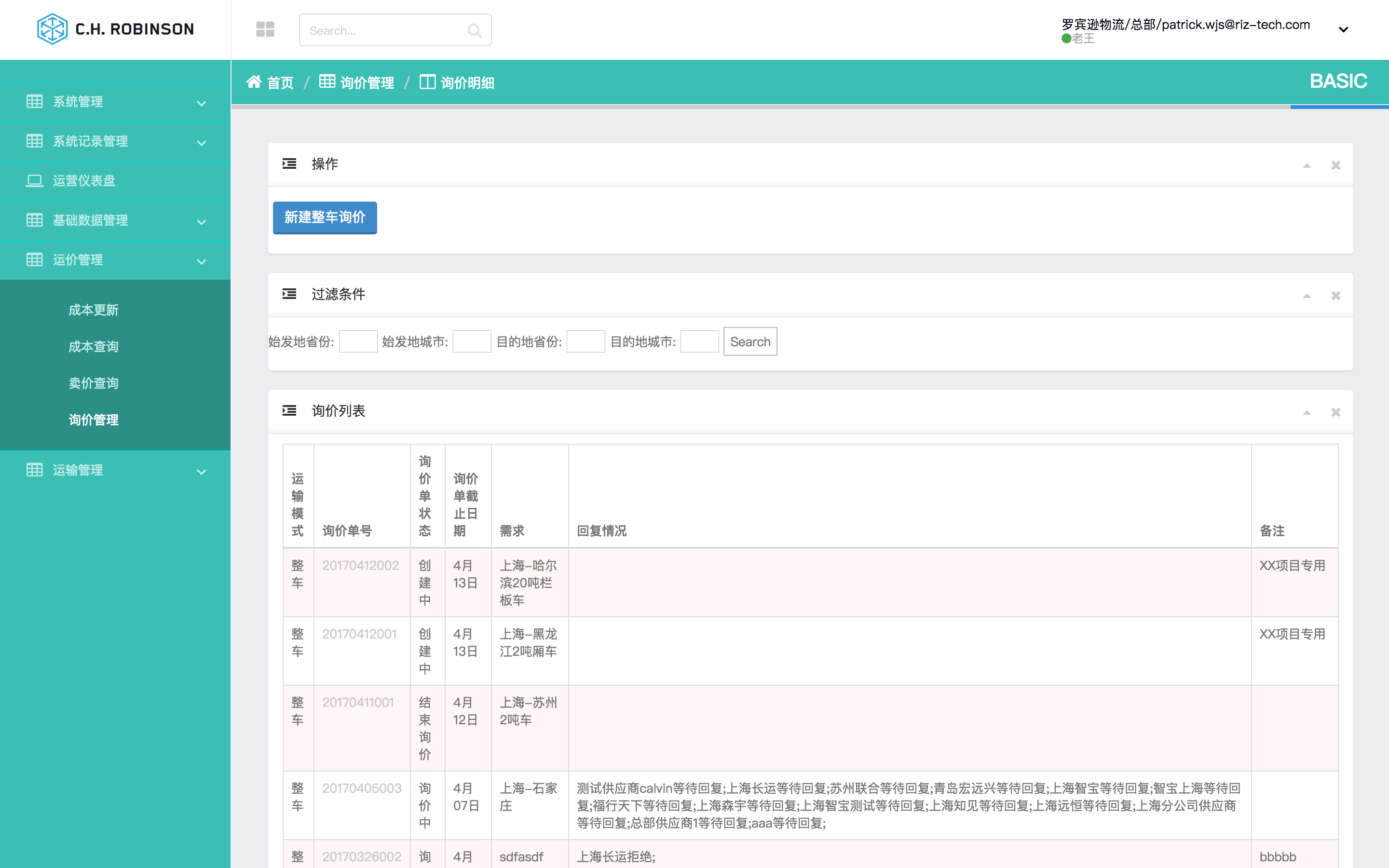The width and height of the screenshot is (1389, 868).
Task: Open inquiry number 20170405003
Action: (362, 788)
